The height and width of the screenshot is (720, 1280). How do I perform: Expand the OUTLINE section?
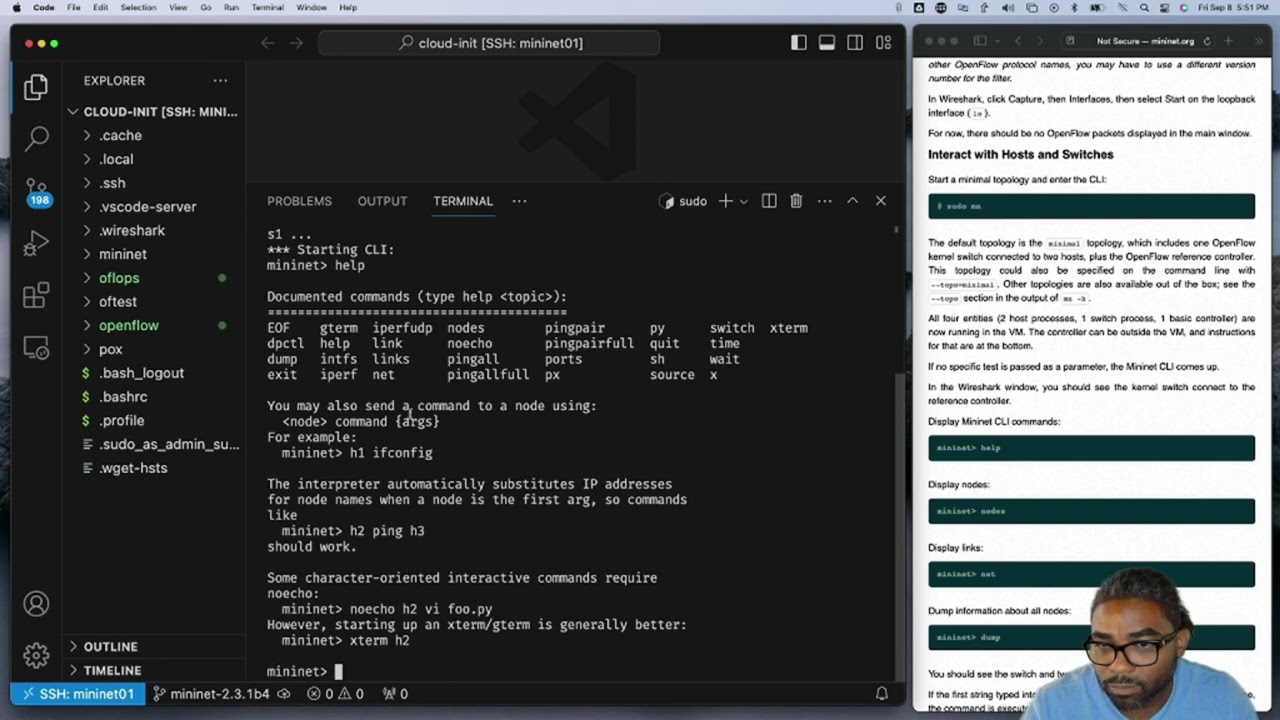(x=155, y=646)
